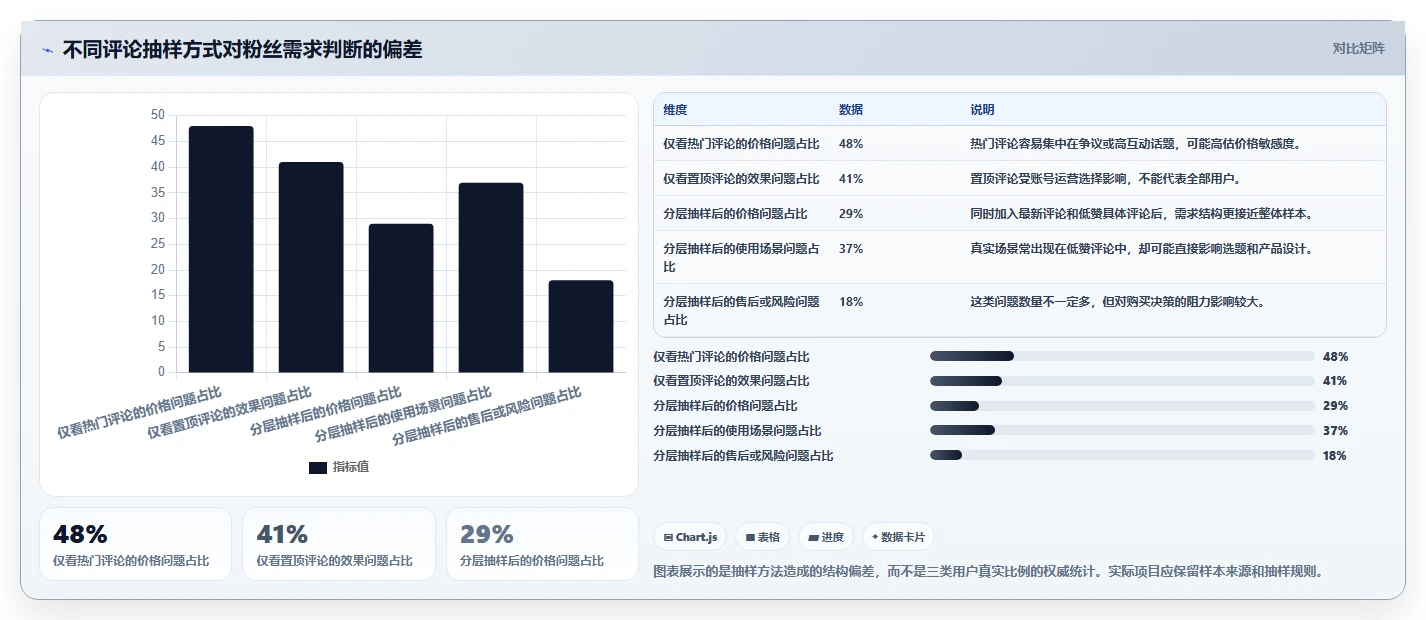The image size is (1426, 620).
Task: Click the 进度 chip
Action: click(x=826, y=537)
